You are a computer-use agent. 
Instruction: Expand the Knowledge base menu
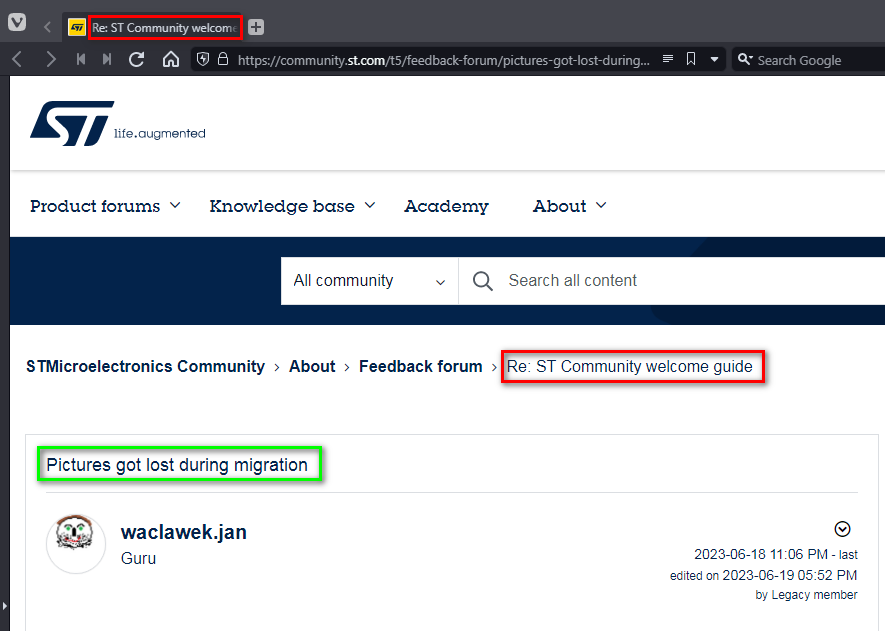tap(292, 206)
